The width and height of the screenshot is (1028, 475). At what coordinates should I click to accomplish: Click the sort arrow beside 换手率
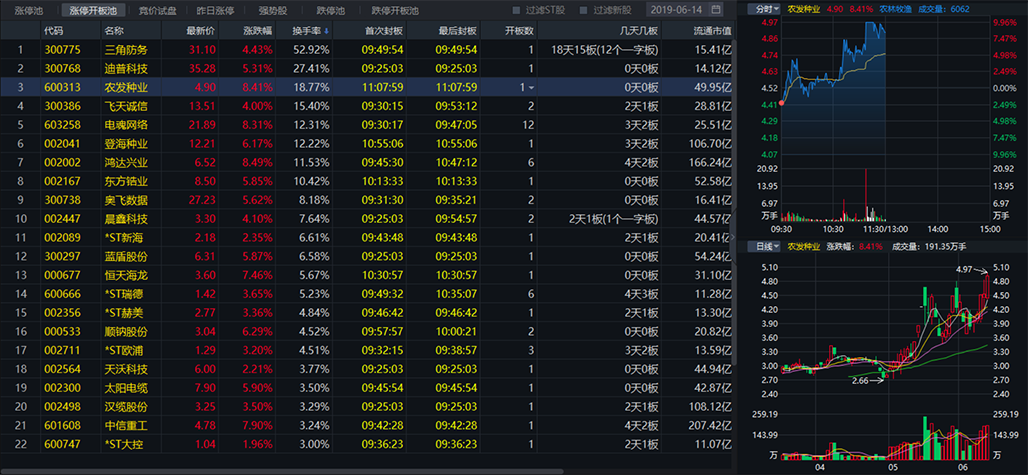click(326, 31)
